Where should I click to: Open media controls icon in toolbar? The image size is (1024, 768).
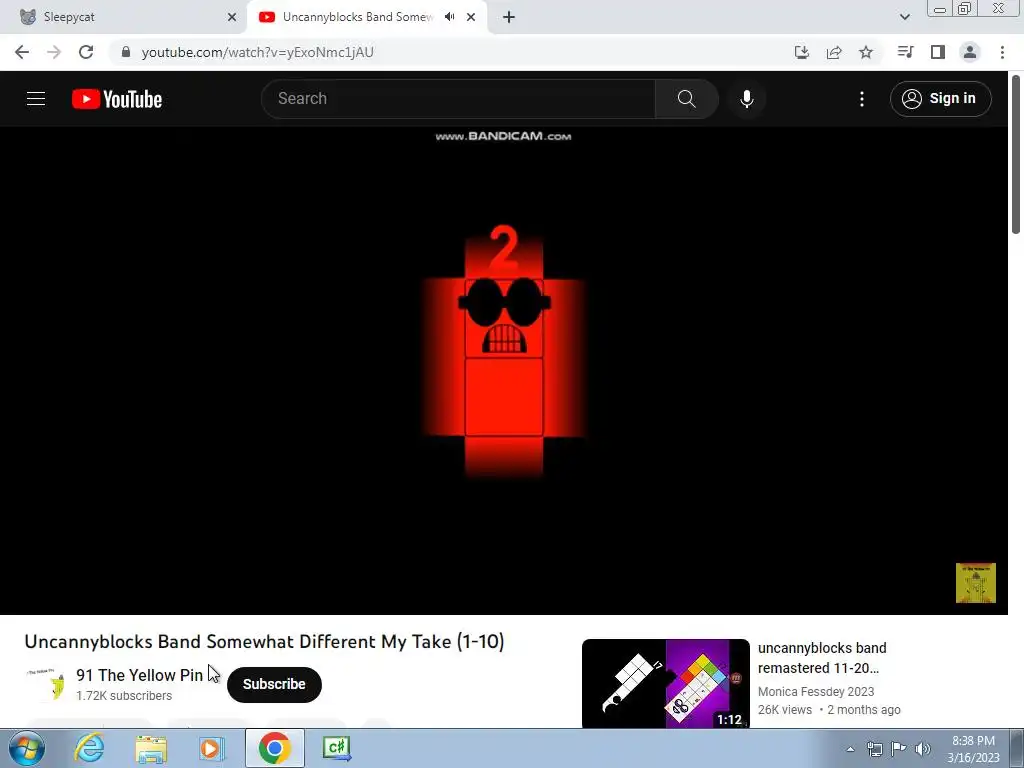pos(905,52)
